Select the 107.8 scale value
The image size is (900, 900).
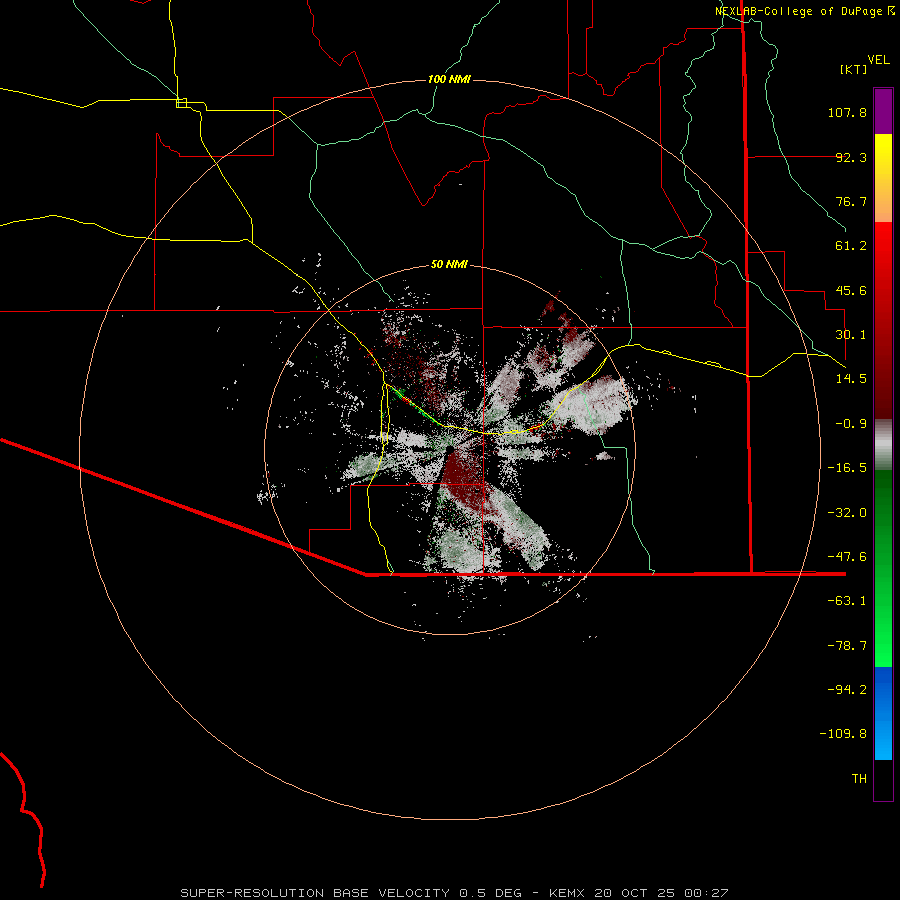pos(847,112)
